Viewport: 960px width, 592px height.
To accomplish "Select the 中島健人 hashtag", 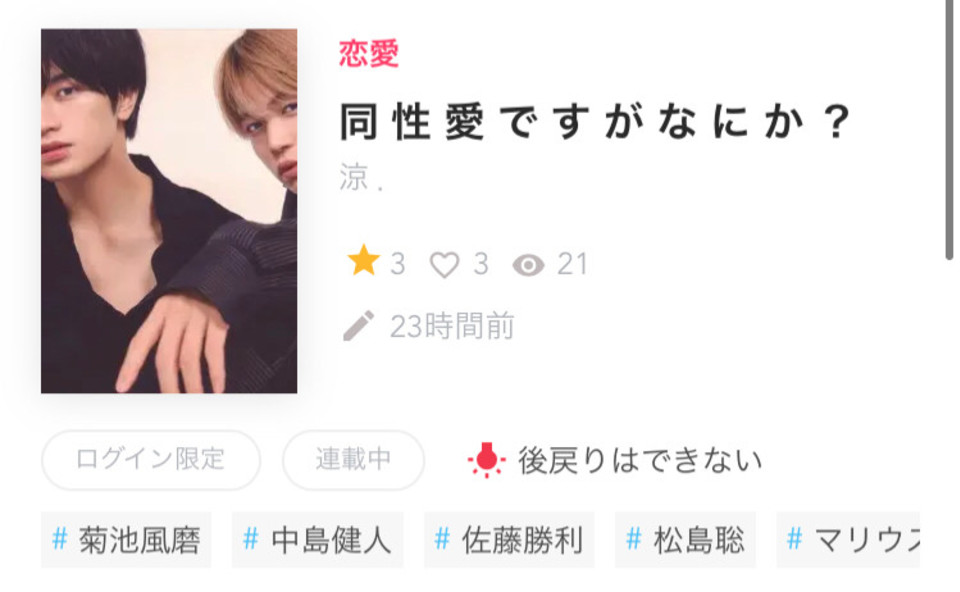I will click(x=318, y=540).
